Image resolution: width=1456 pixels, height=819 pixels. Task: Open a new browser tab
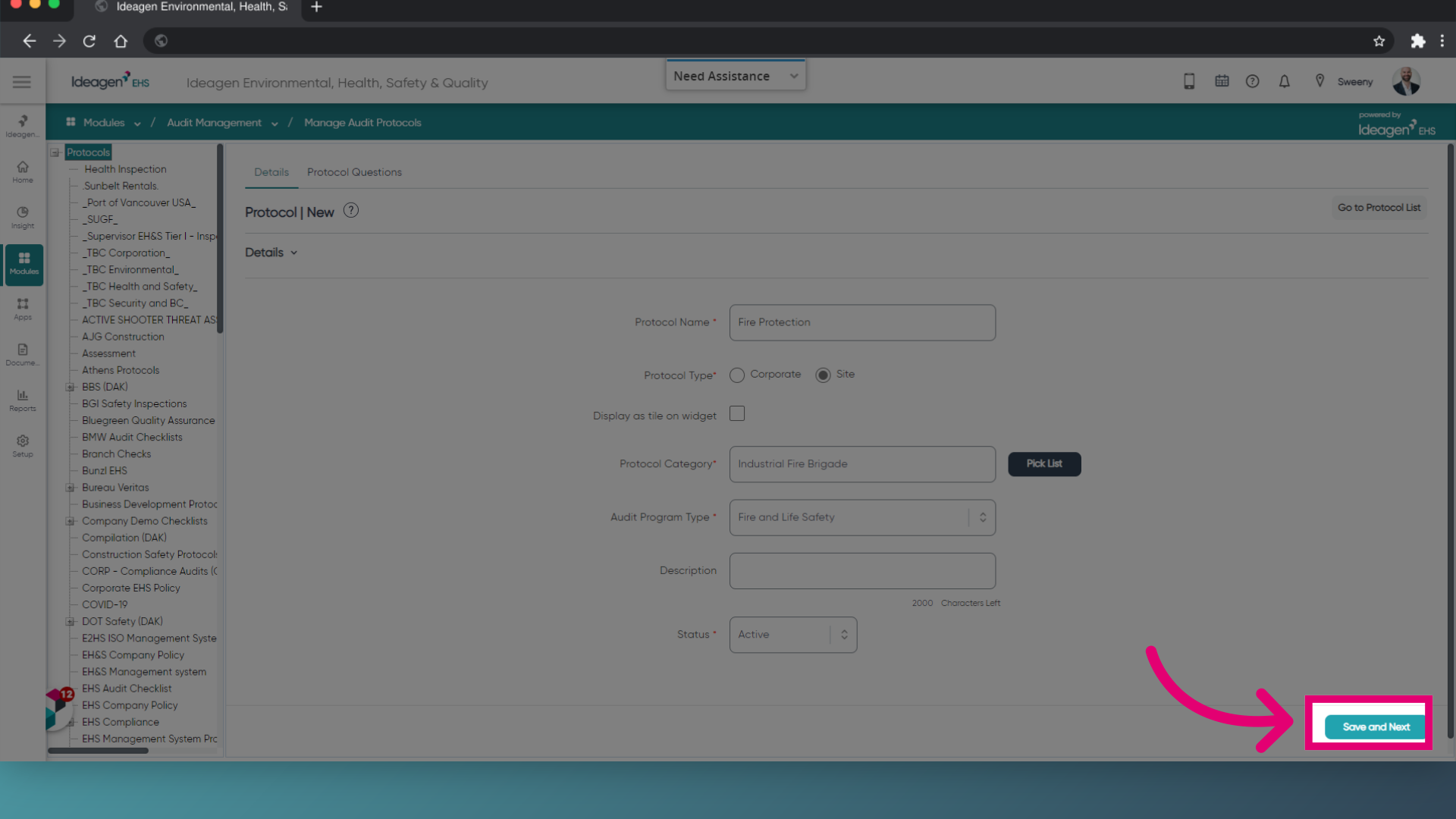(x=316, y=7)
